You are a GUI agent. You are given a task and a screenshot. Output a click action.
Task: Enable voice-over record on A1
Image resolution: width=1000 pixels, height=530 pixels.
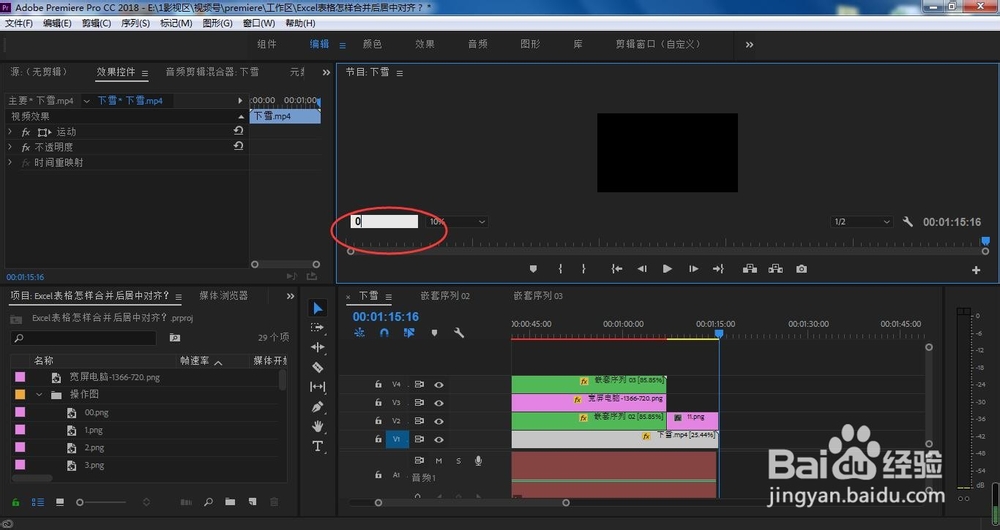click(478, 460)
